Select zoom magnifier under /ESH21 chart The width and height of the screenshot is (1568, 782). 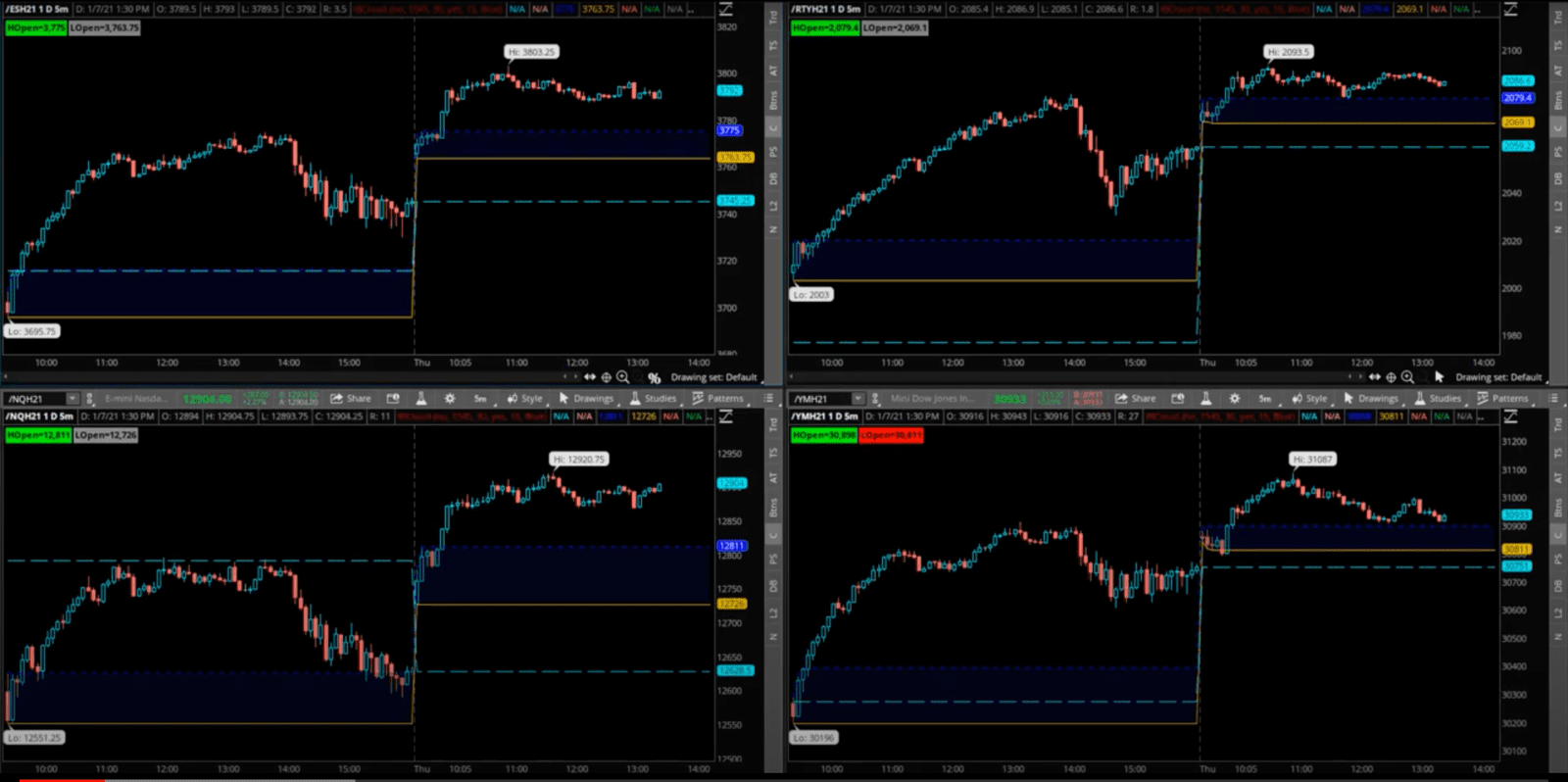point(622,377)
